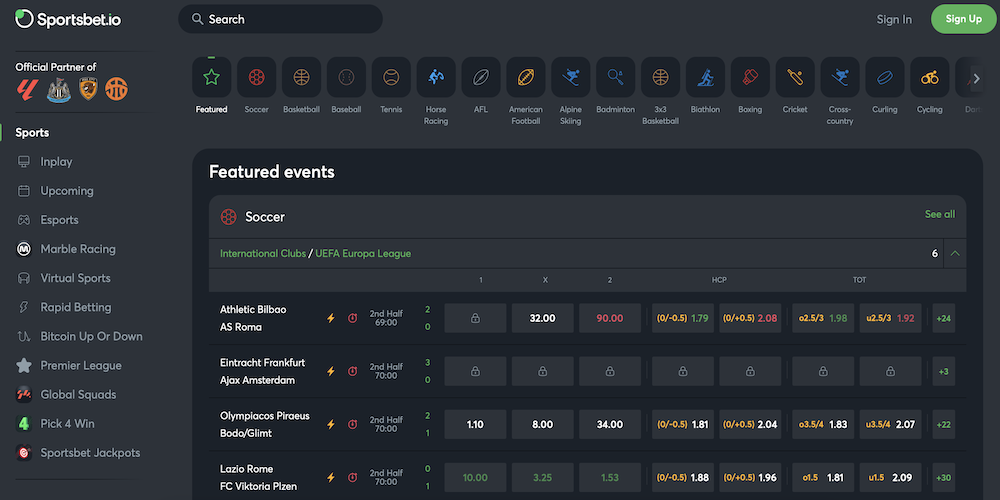Open Marble Racing from the sidebar
The width and height of the screenshot is (1000, 500).
(78, 249)
